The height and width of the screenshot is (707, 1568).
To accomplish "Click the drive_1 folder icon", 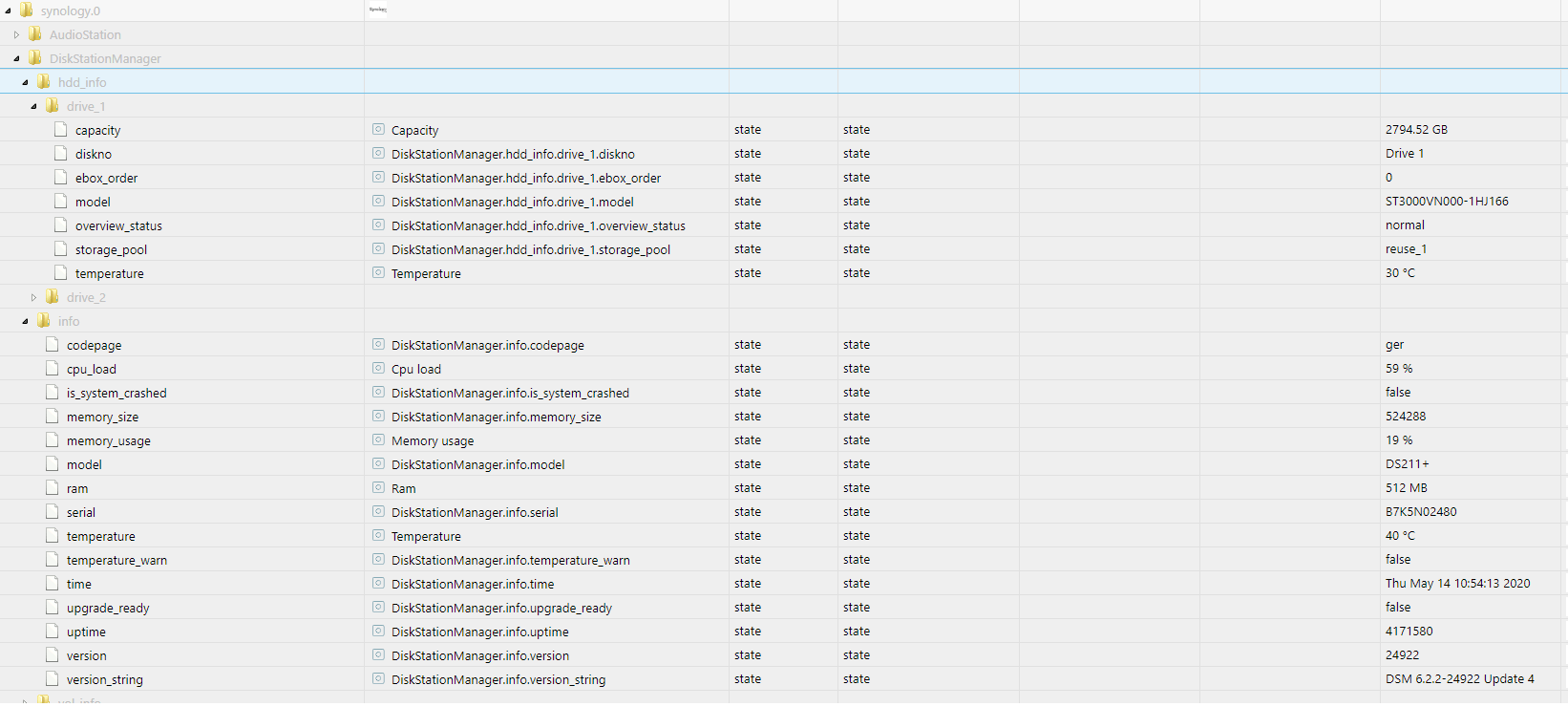I will click(x=53, y=105).
